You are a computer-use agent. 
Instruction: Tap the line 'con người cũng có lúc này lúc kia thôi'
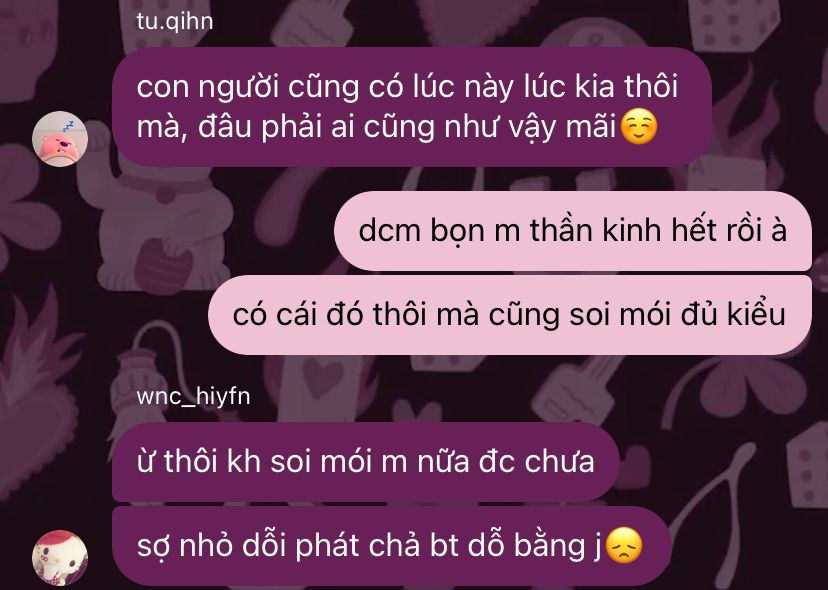[x=407, y=86]
